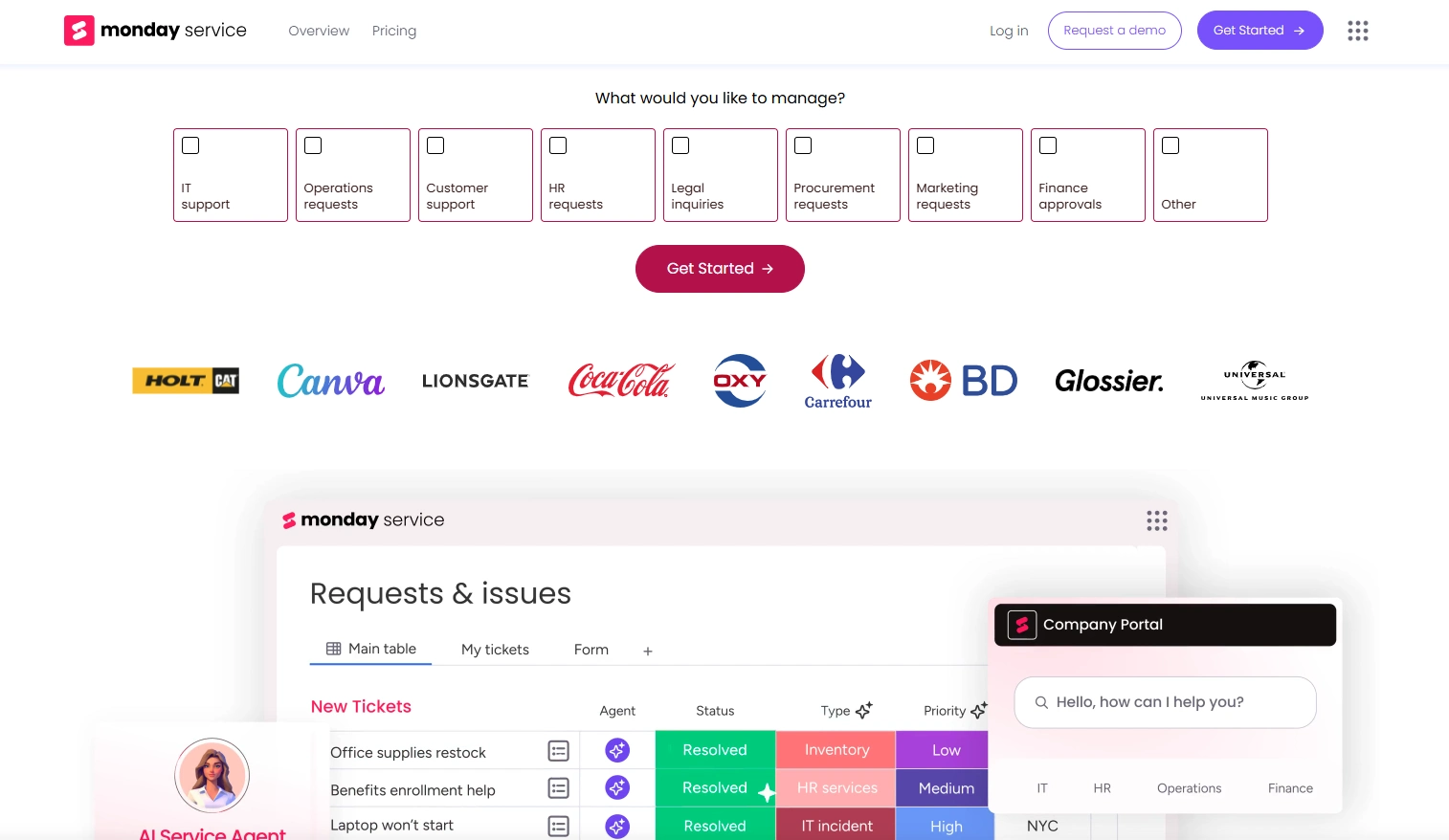Viewport: 1449px width, 840px height.
Task: Click the Request a demo button
Action: (1114, 31)
